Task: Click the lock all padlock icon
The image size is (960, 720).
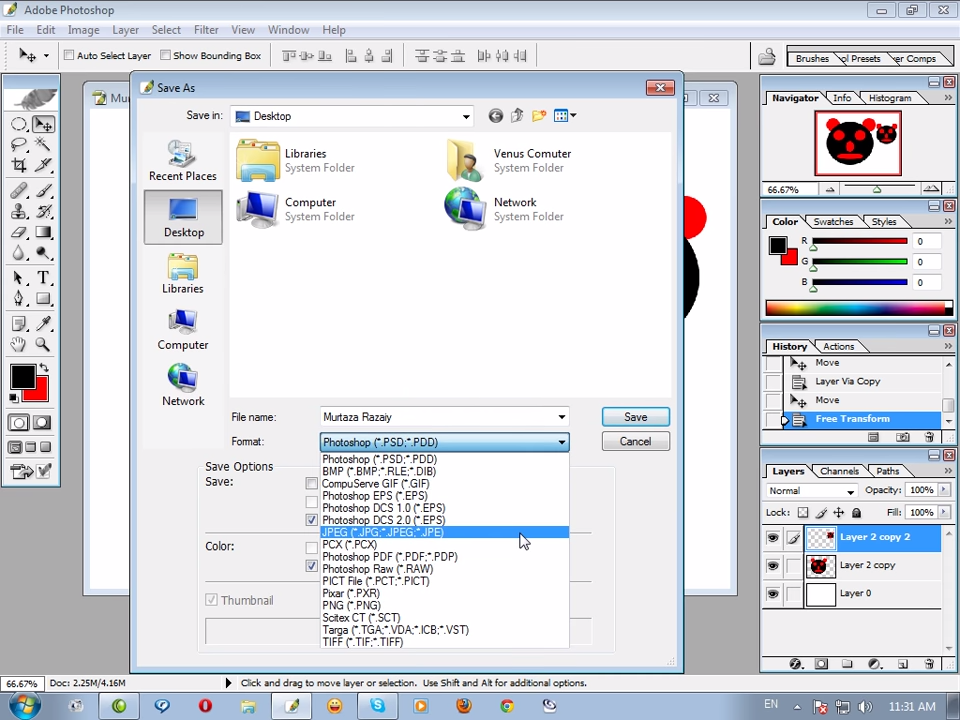Action: point(857,512)
